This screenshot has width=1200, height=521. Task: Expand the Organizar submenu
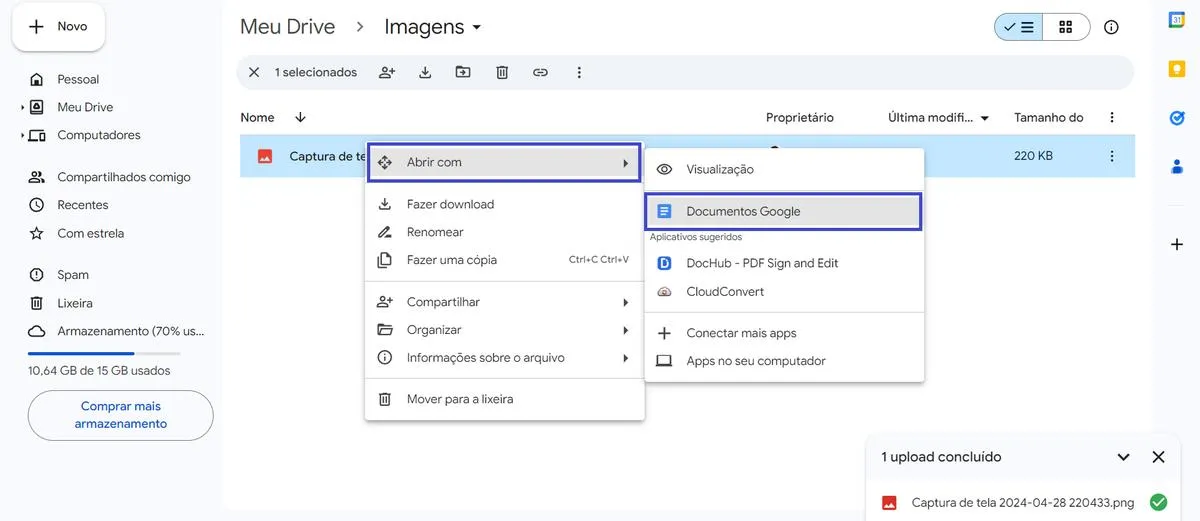tap(504, 330)
